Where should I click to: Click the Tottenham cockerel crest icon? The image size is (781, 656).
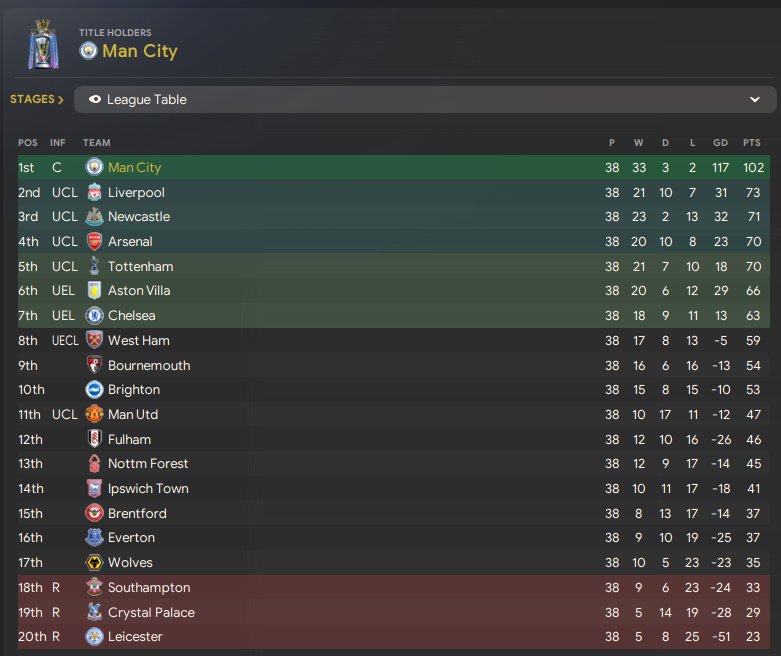[x=94, y=266]
